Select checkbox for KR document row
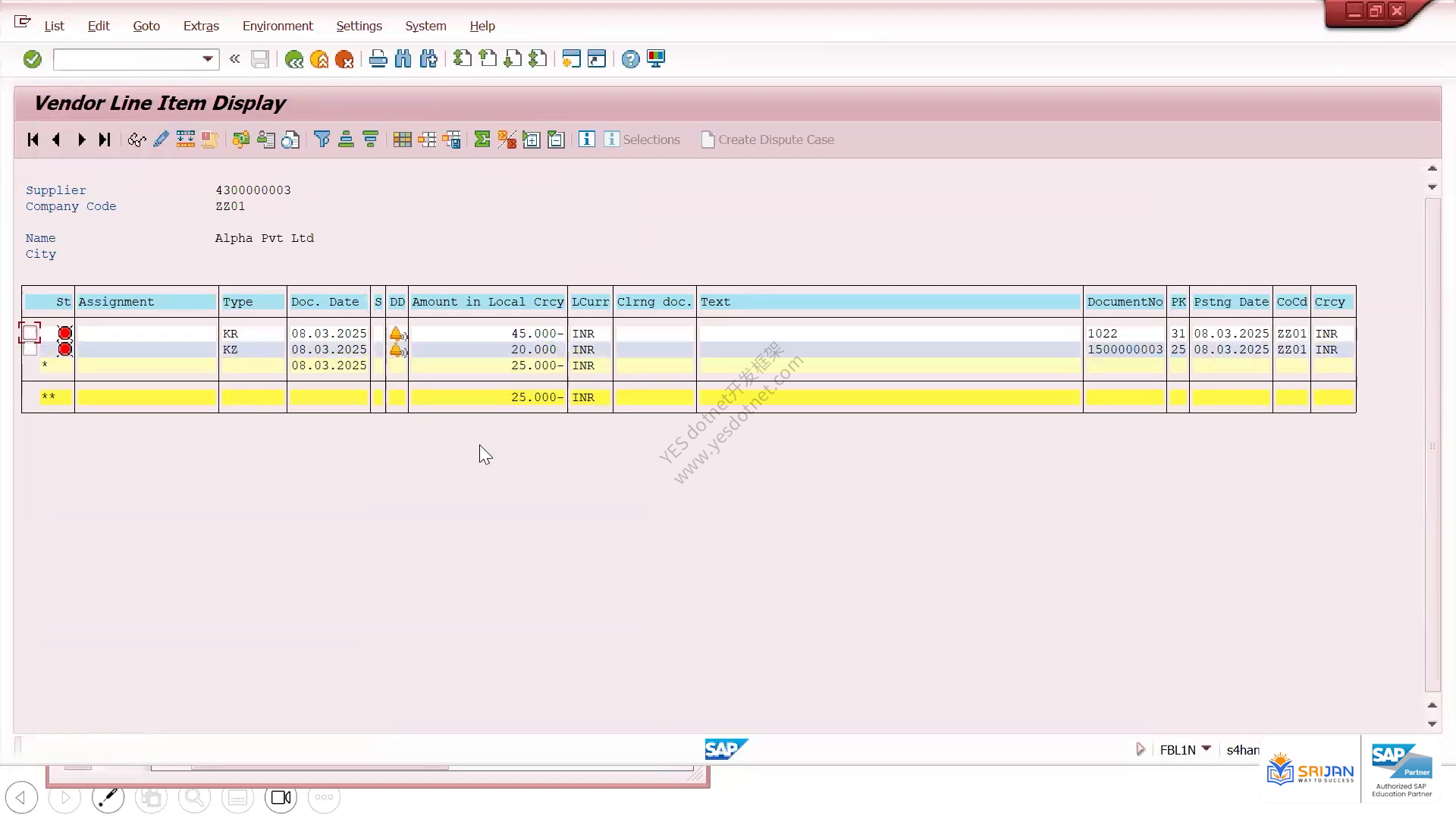This screenshot has width=1456, height=819. 30,333
